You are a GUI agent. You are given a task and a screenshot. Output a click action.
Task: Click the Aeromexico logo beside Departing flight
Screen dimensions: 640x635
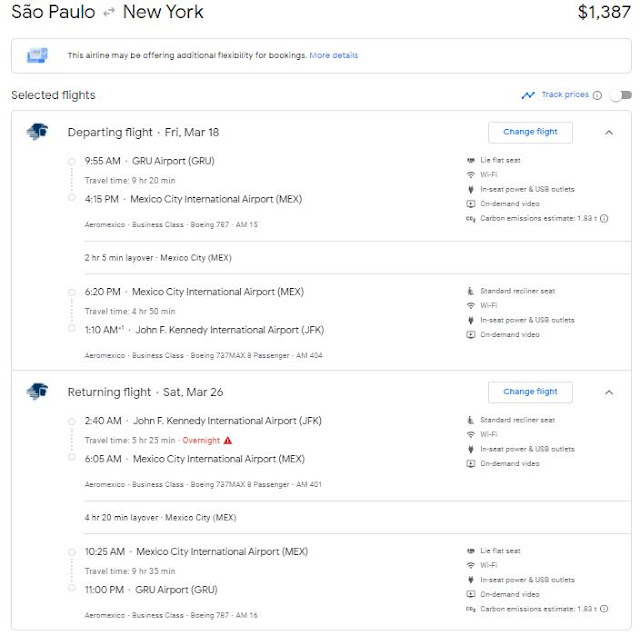(x=38, y=131)
